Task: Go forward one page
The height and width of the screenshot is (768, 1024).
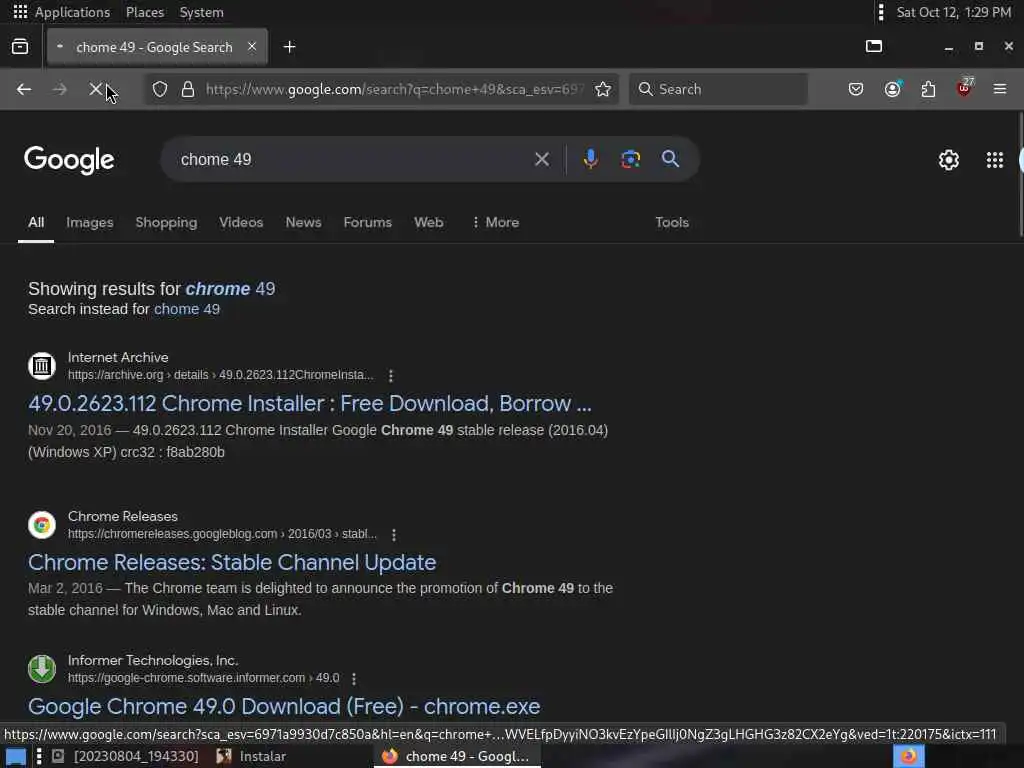Action: [59, 89]
